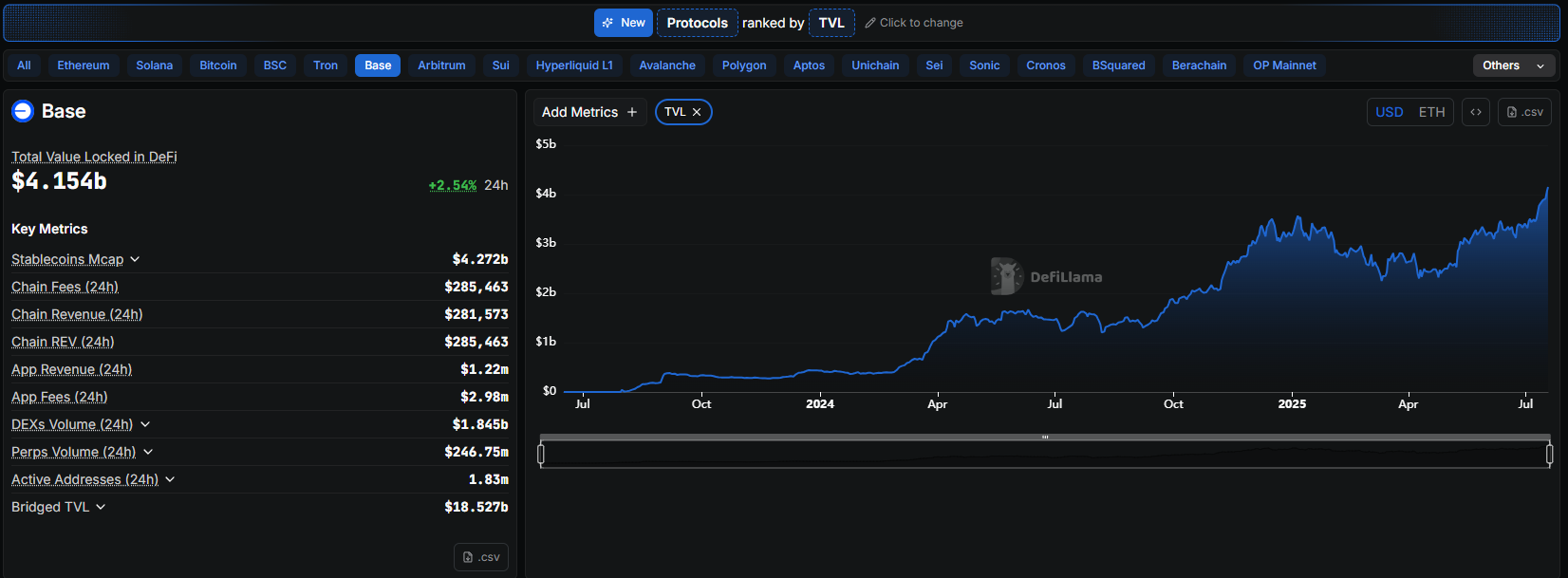Click the left handle of chart range slider

pyautogui.click(x=541, y=455)
